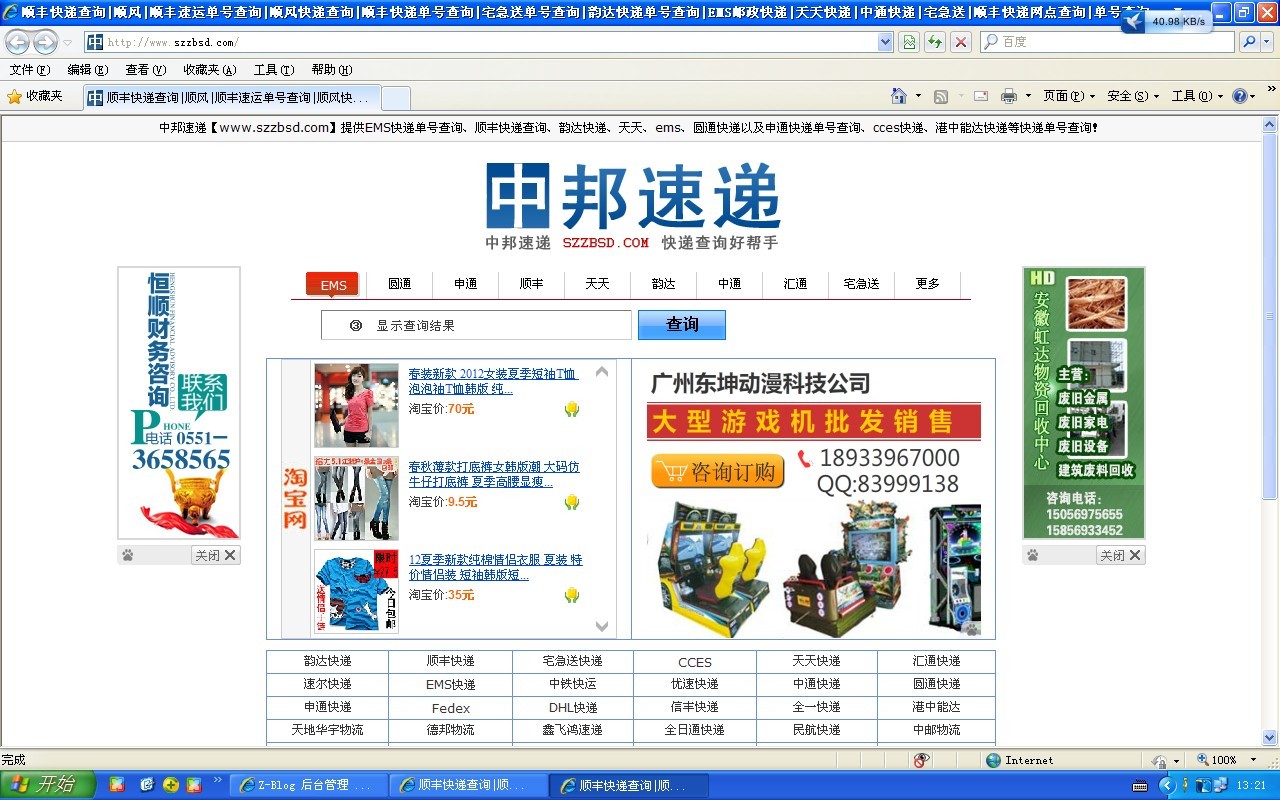Click the compatibility view icon in address bar
Screen dimensions: 1280x800
click(909, 42)
